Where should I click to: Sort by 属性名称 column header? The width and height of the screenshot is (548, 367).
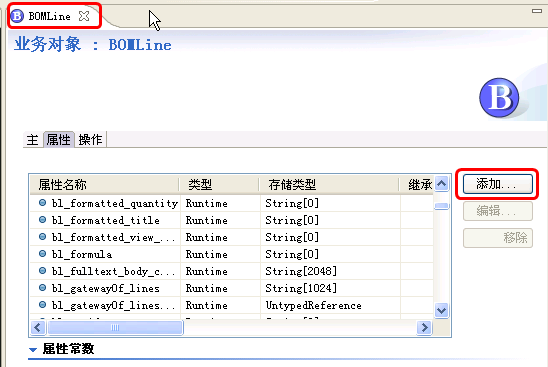[104, 185]
